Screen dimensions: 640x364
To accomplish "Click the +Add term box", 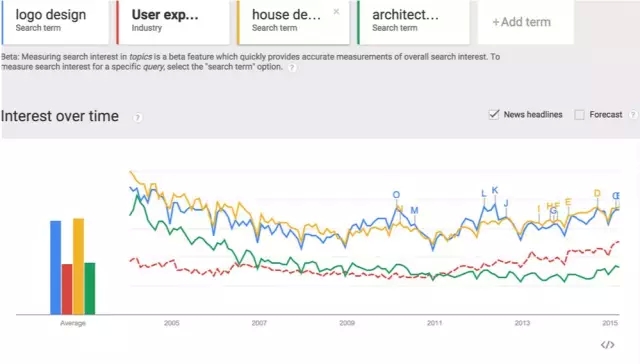I will point(526,22).
